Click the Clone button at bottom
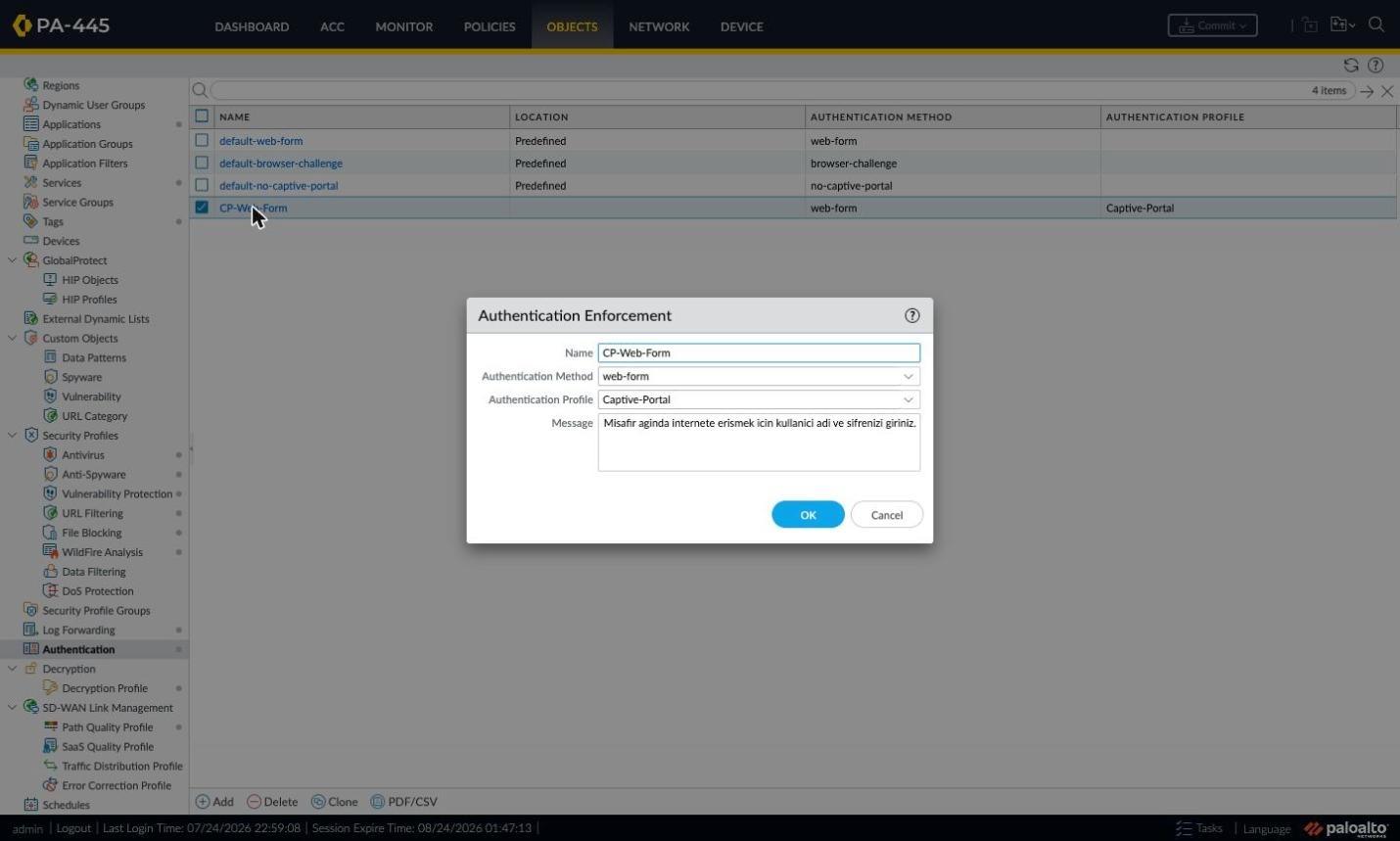Viewport: 1400px width, 841px height. [335, 802]
